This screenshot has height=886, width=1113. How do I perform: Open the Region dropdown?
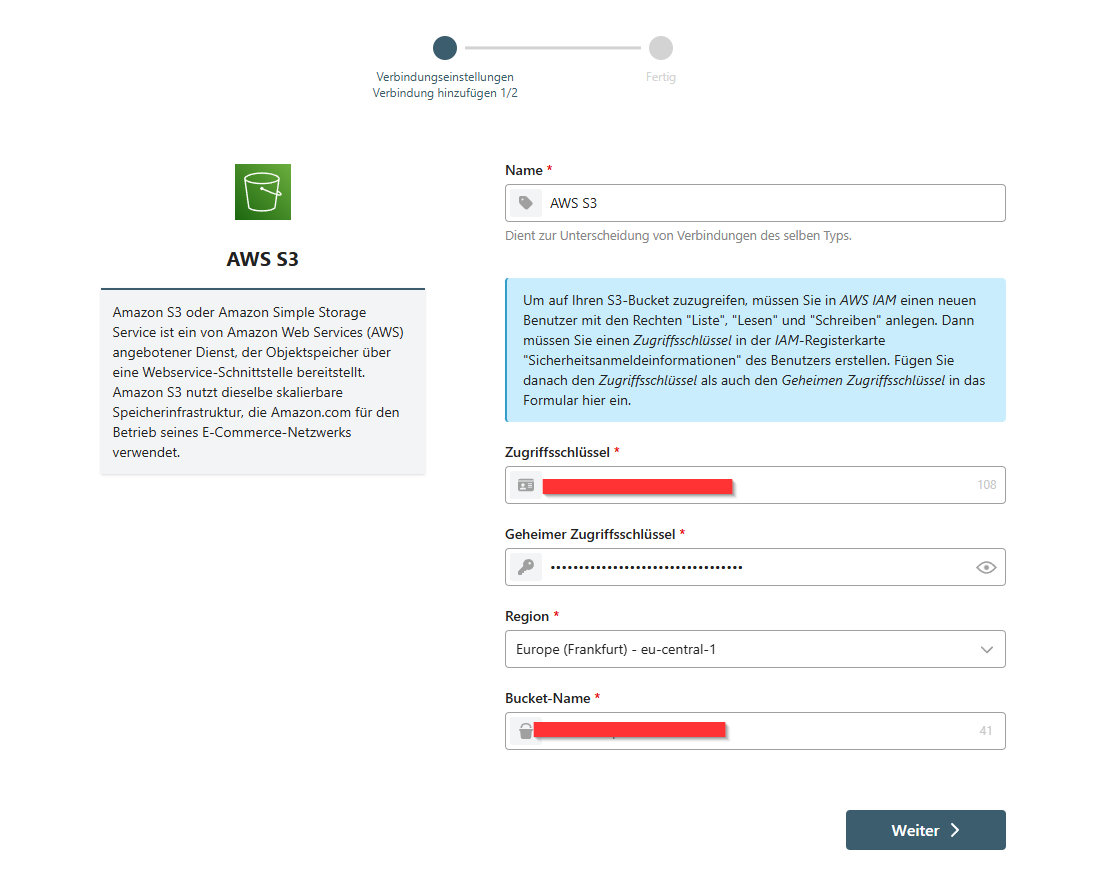click(755, 649)
